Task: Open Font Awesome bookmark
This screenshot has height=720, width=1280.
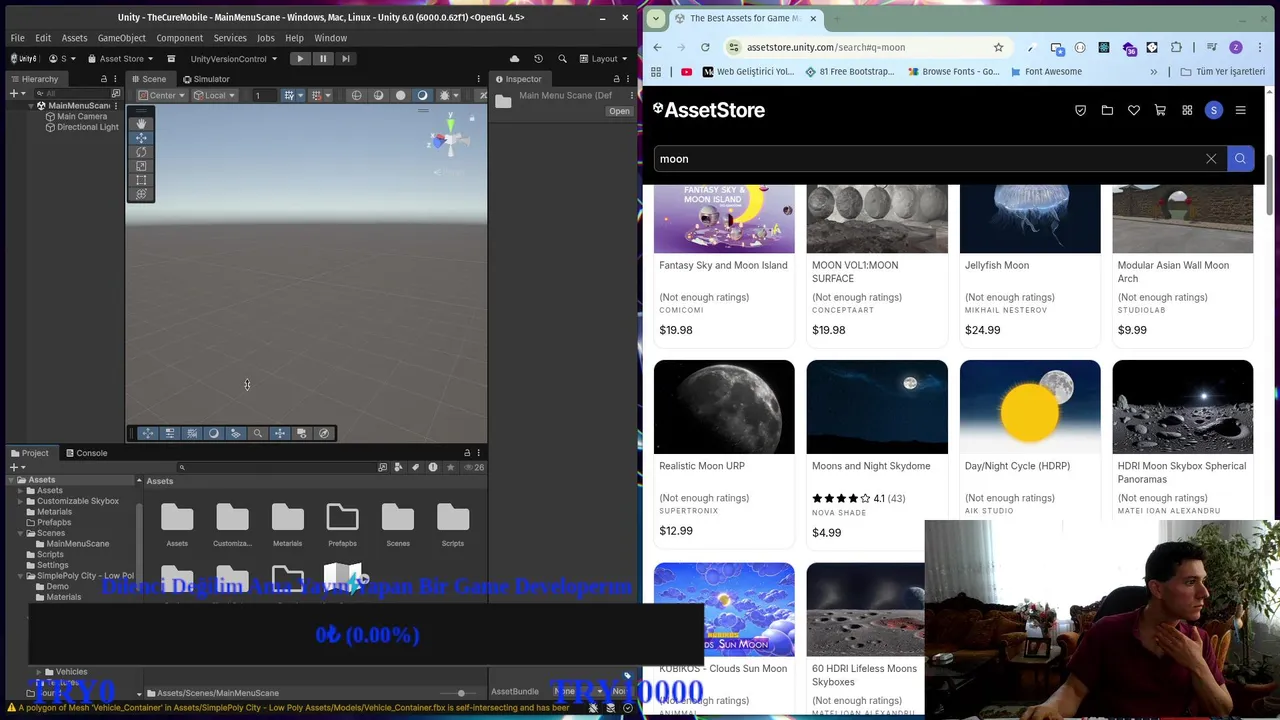Action: point(1046,72)
